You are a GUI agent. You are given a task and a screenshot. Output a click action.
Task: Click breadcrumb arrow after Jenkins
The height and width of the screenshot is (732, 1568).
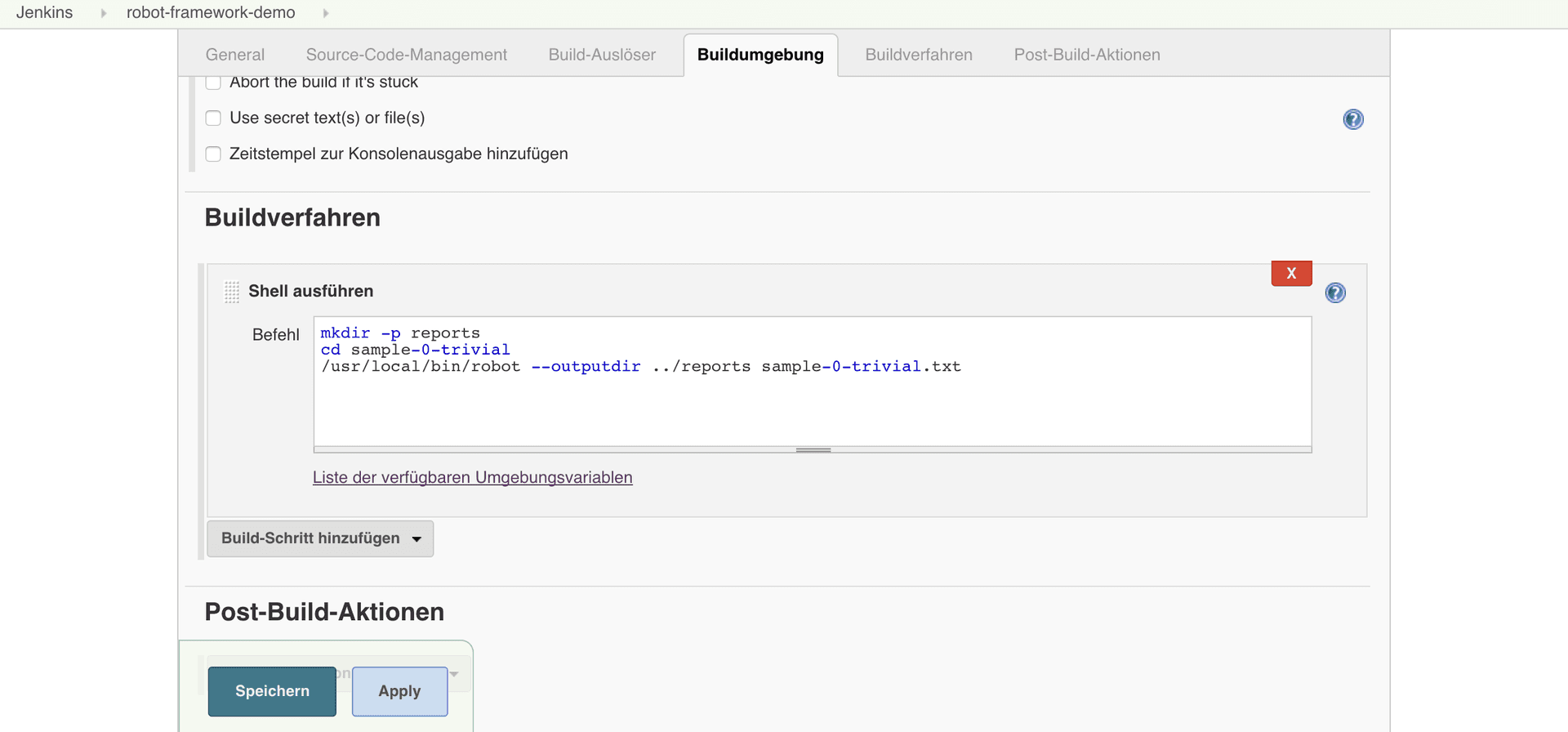[104, 13]
